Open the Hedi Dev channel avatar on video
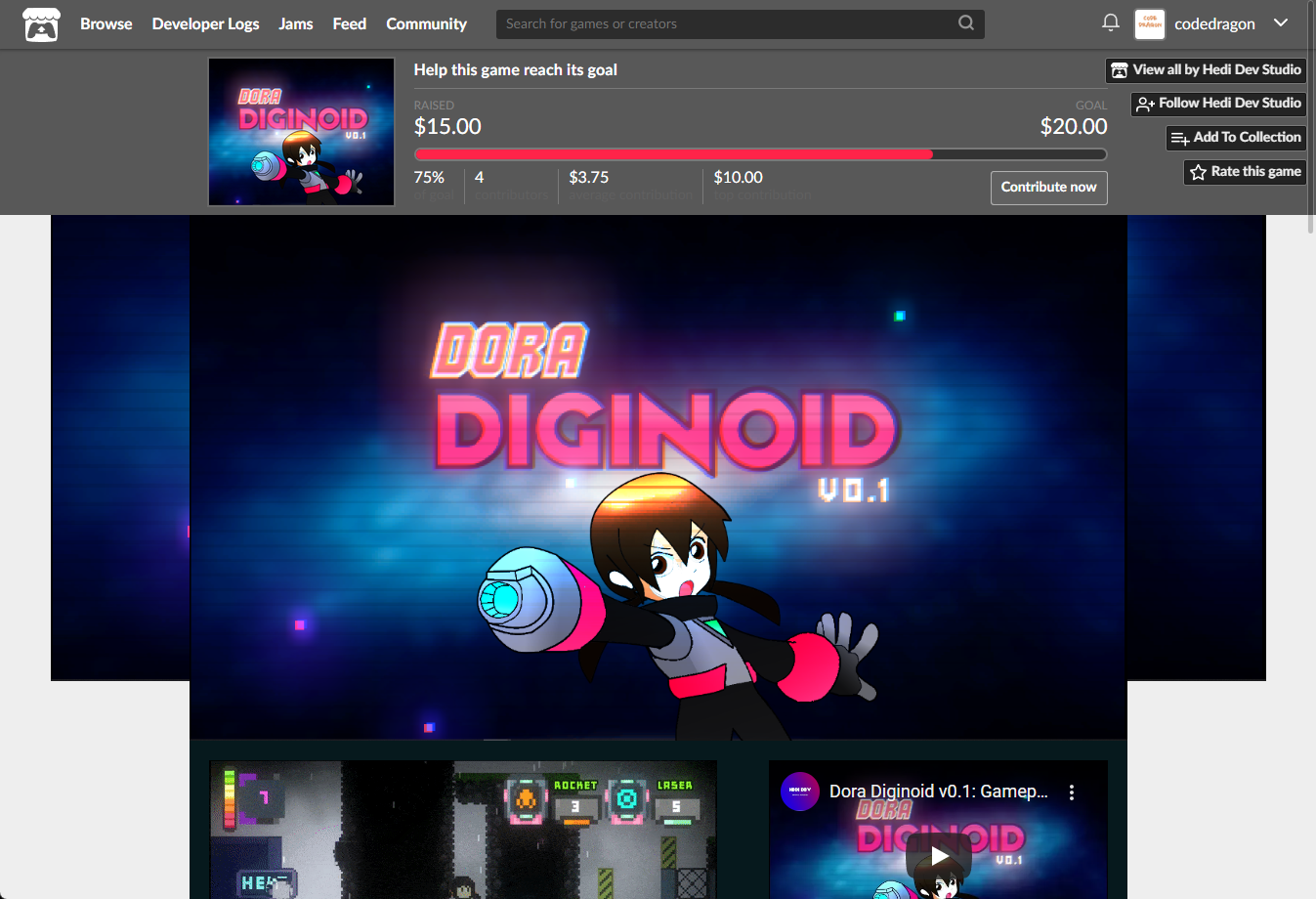Screen dimensions: 1316x899 (800, 792)
